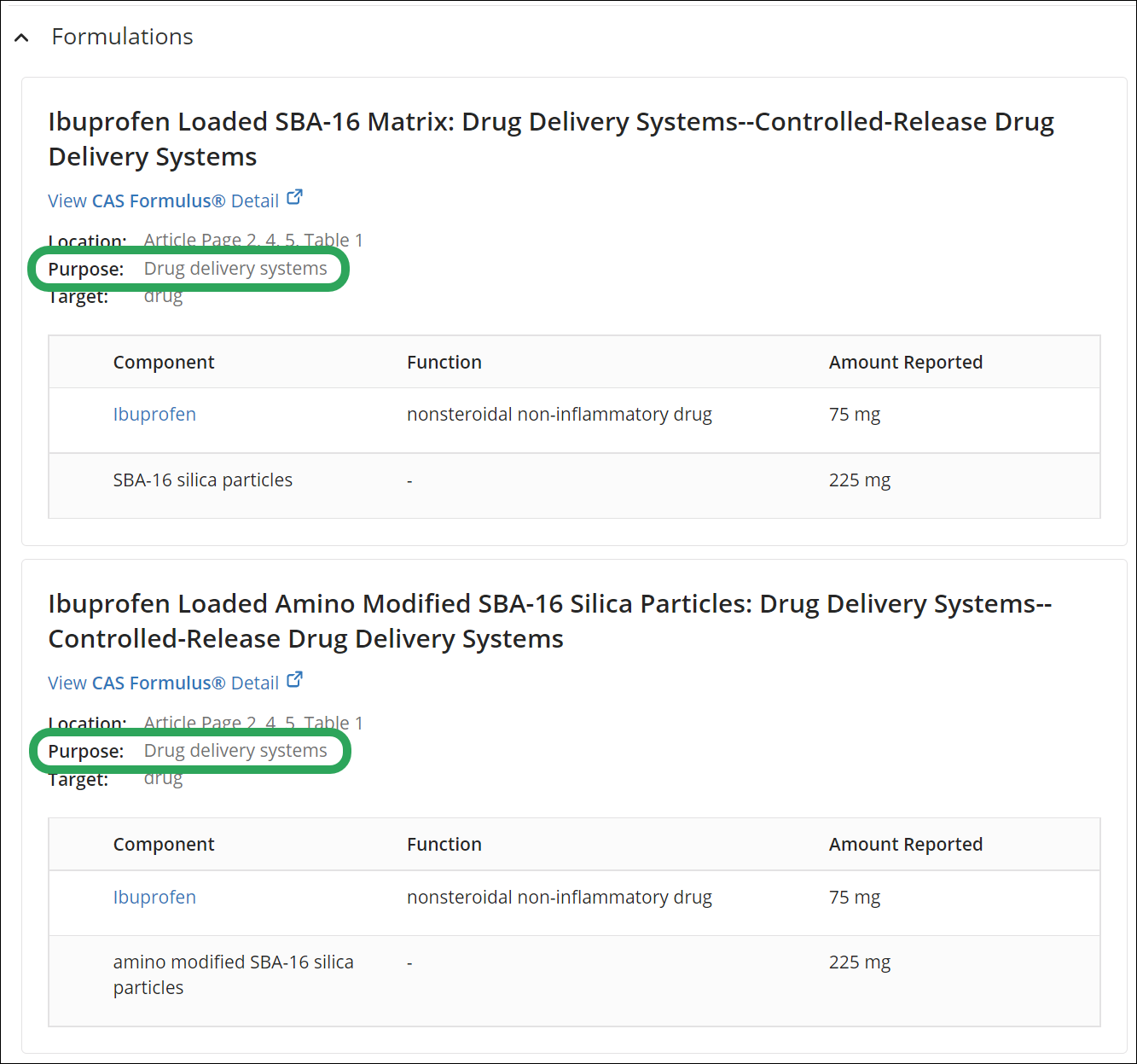Open second View CAS Formulus Detail link
Image resolution: width=1137 pixels, height=1064 pixels.
(164, 683)
